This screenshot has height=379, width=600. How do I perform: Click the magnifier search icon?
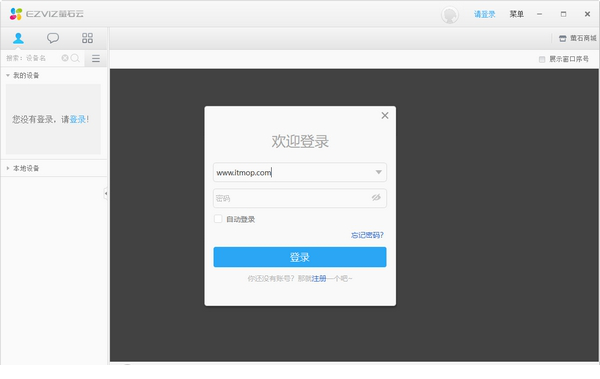click(x=75, y=58)
